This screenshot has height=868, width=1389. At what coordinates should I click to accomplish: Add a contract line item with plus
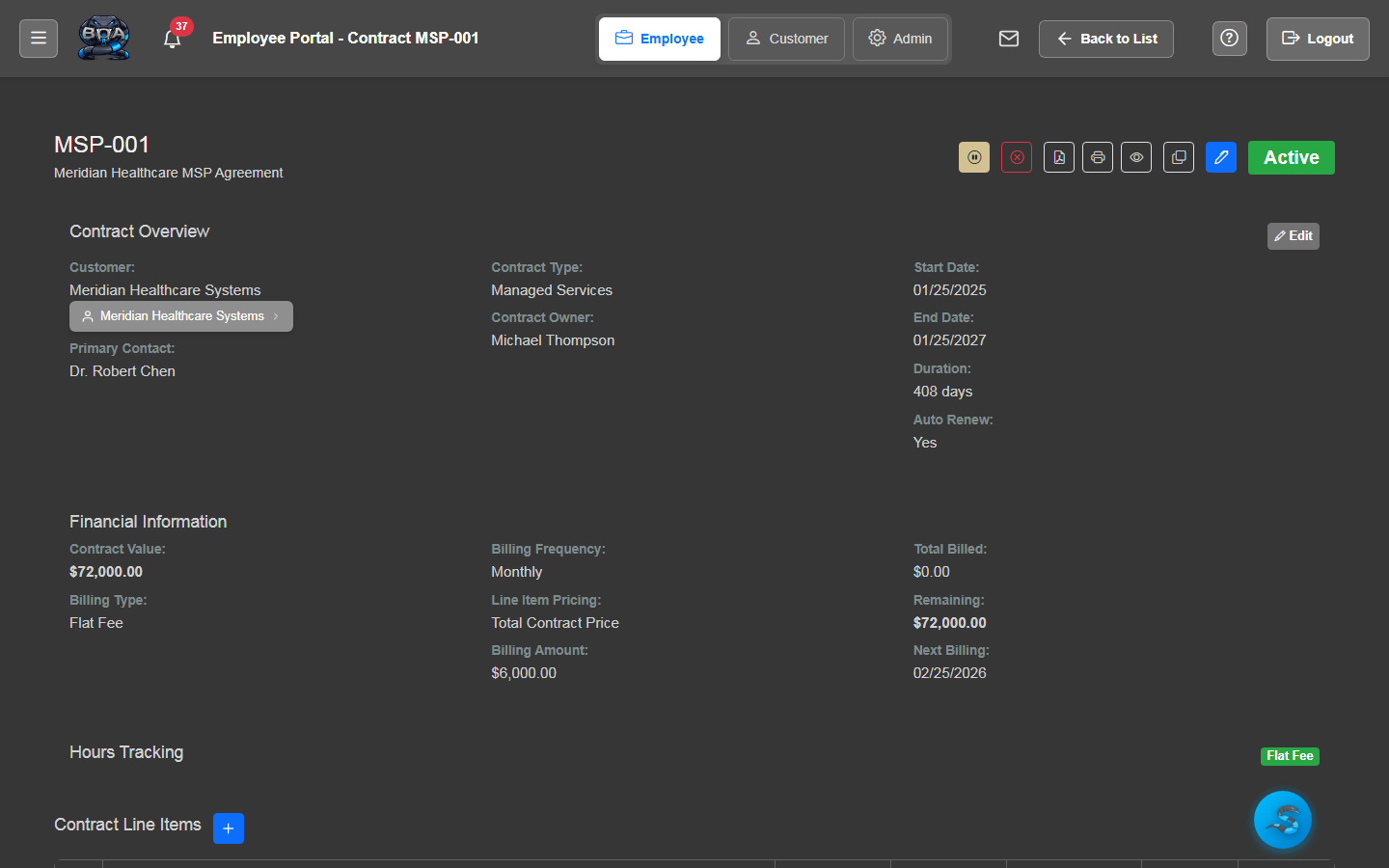coord(229,828)
